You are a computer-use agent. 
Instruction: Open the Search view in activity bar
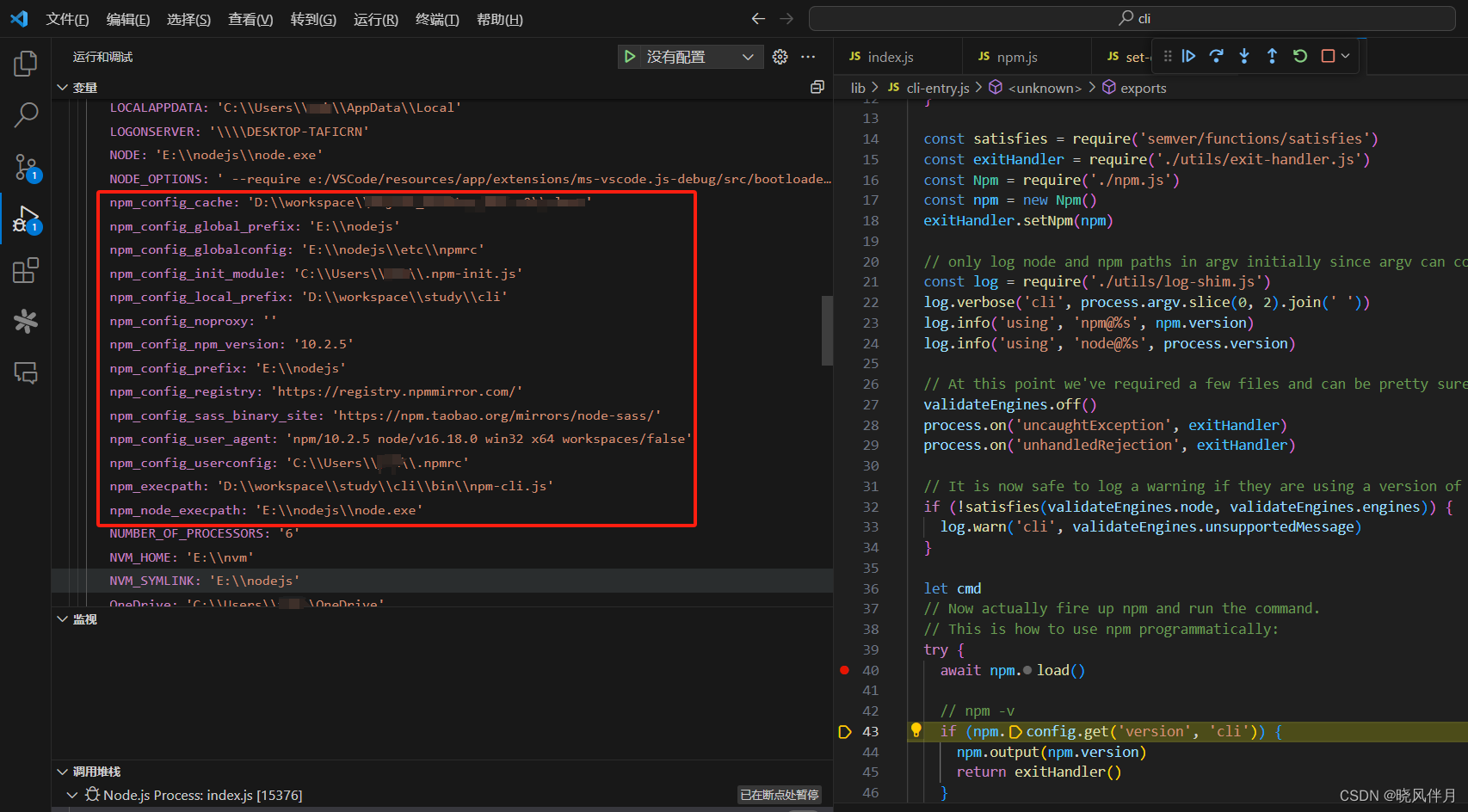point(26,114)
